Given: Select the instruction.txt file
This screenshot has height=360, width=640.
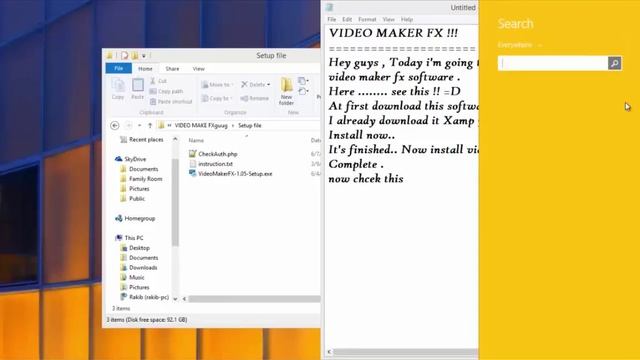Looking at the screenshot, I should (211, 164).
